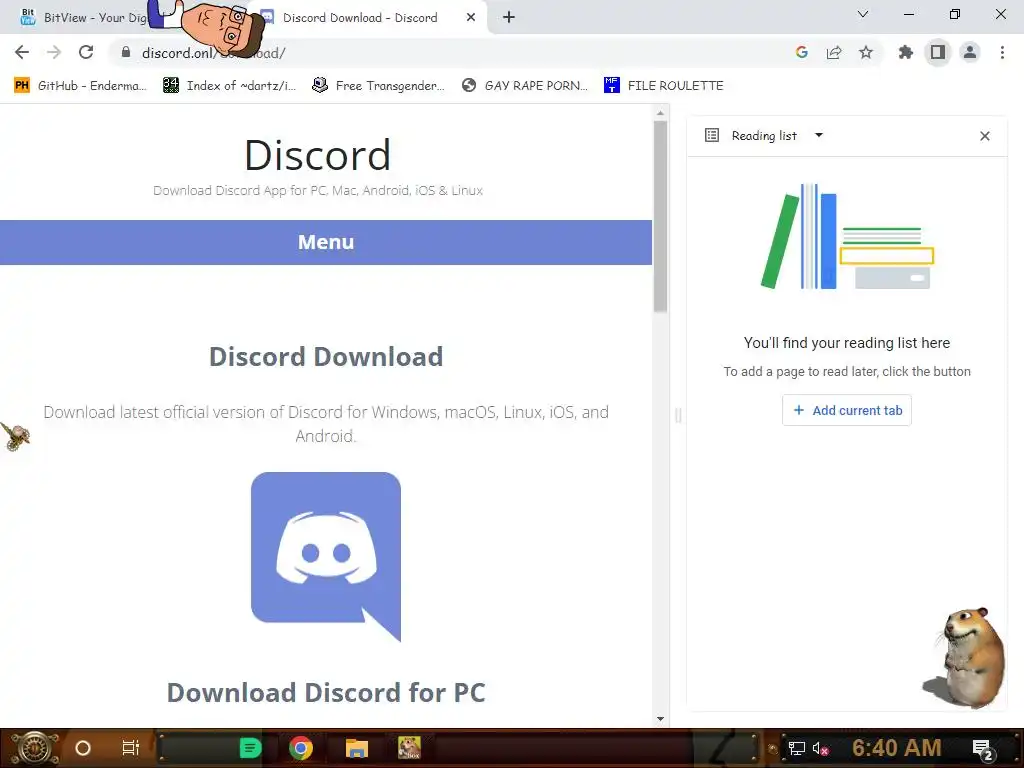Click the page scrollbar thumb

pyautogui.click(x=660, y=216)
